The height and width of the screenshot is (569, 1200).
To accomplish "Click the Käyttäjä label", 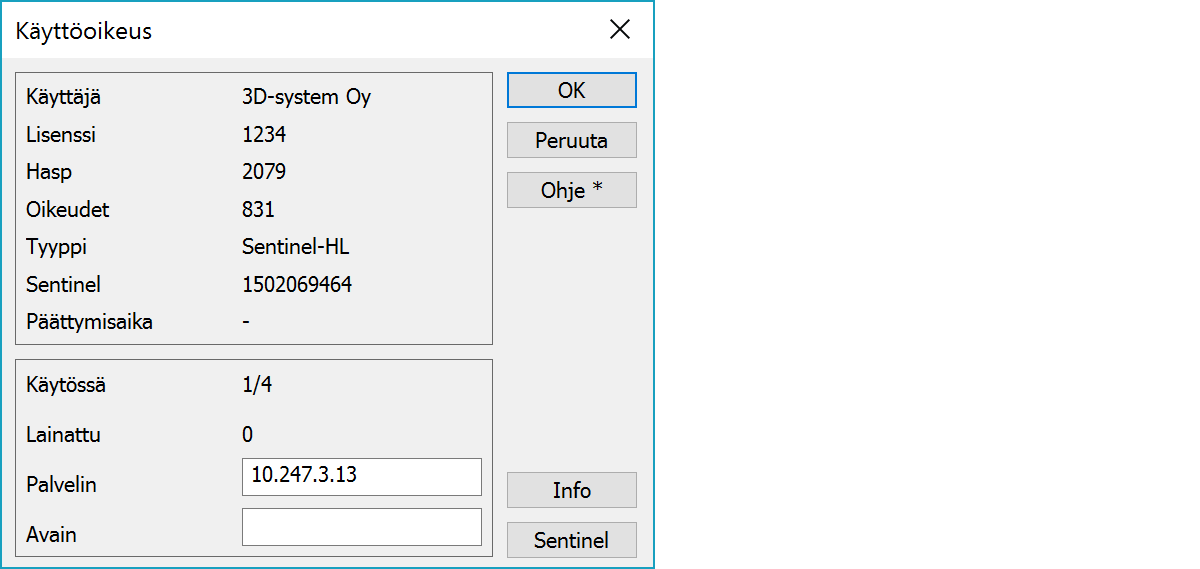I will pyautogui.click(x=63, y=98).
